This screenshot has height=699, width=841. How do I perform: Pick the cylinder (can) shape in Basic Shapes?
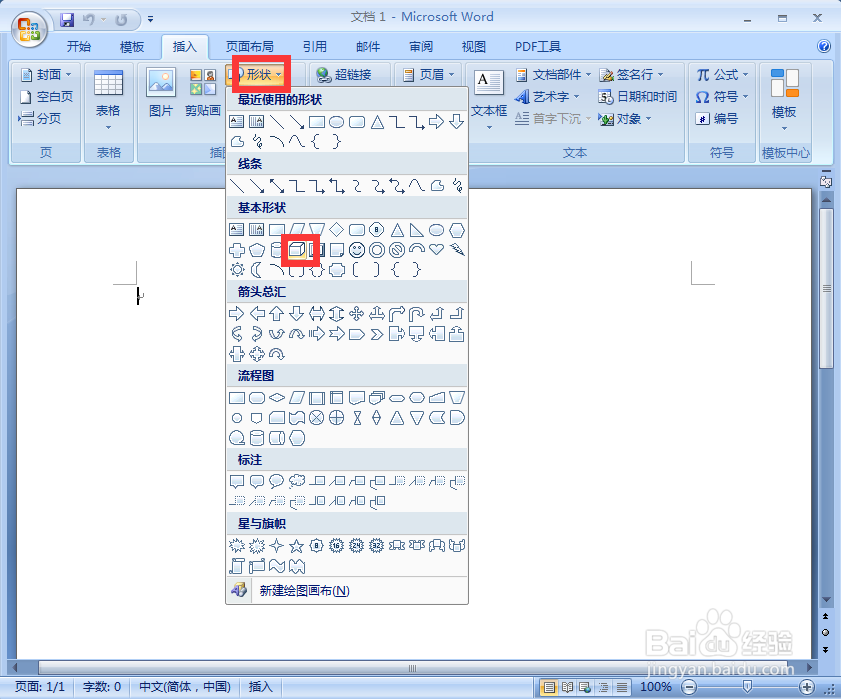(277, 250)
